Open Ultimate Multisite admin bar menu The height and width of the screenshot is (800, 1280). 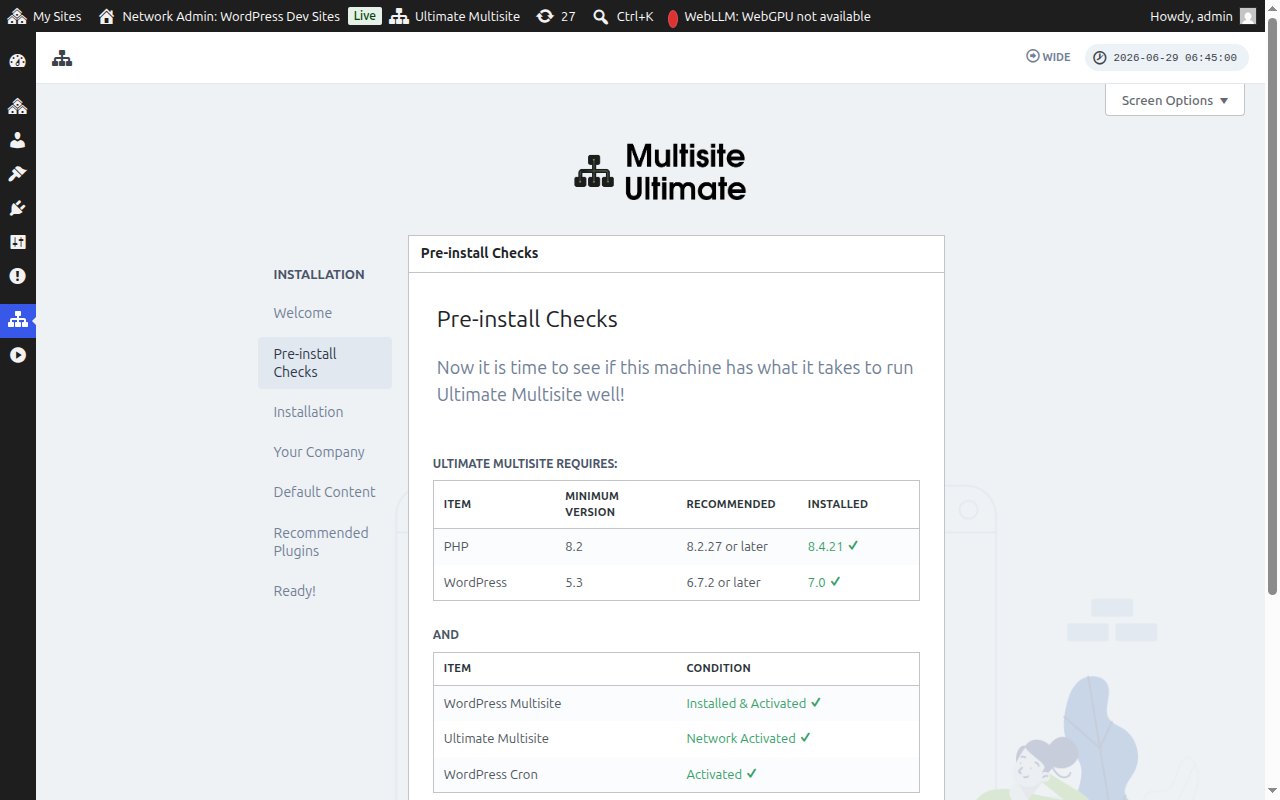455,16
